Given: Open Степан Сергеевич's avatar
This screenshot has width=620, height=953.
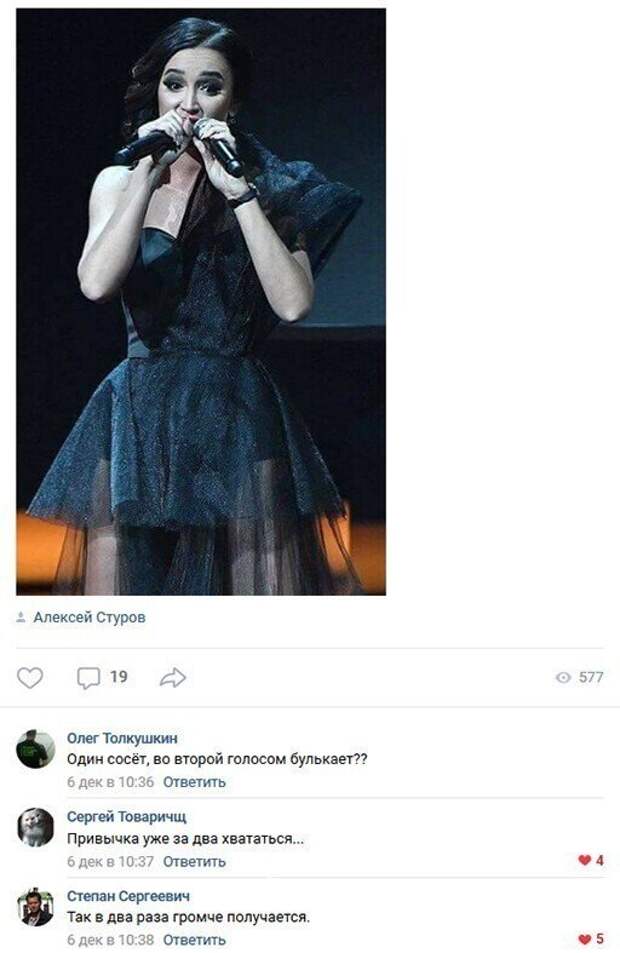Looking at the screenshot, I should tap(36, 906).
